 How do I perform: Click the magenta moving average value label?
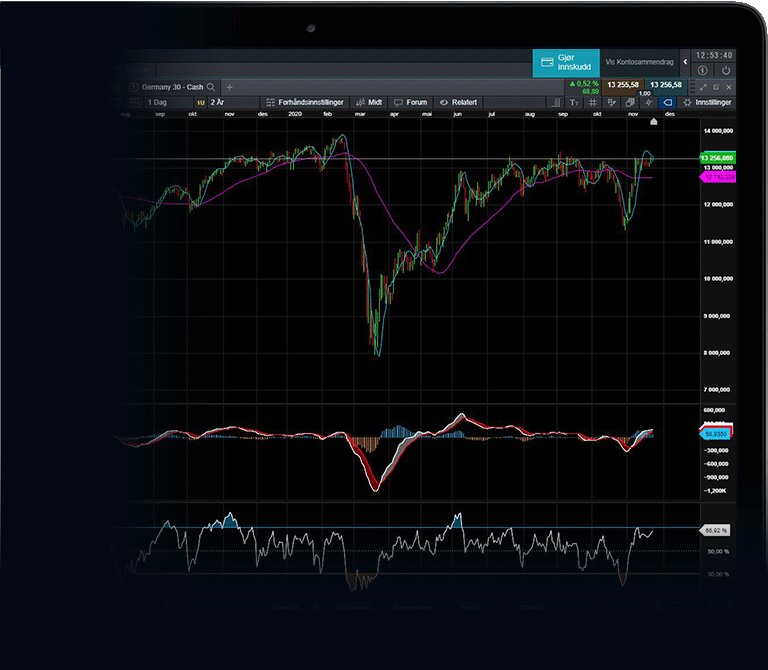click(x=718, y=177)
